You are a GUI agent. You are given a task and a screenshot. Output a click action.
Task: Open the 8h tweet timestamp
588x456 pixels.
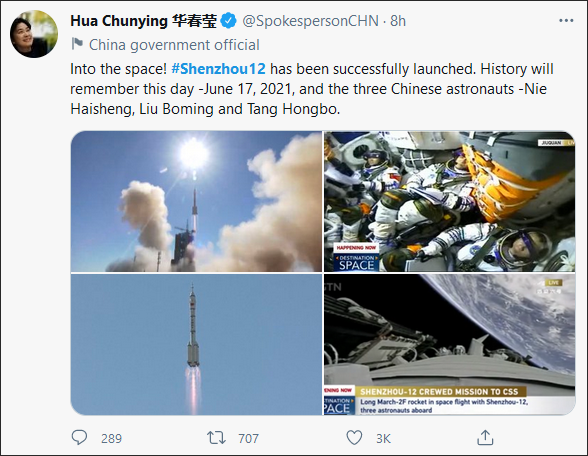pos(398,21)
